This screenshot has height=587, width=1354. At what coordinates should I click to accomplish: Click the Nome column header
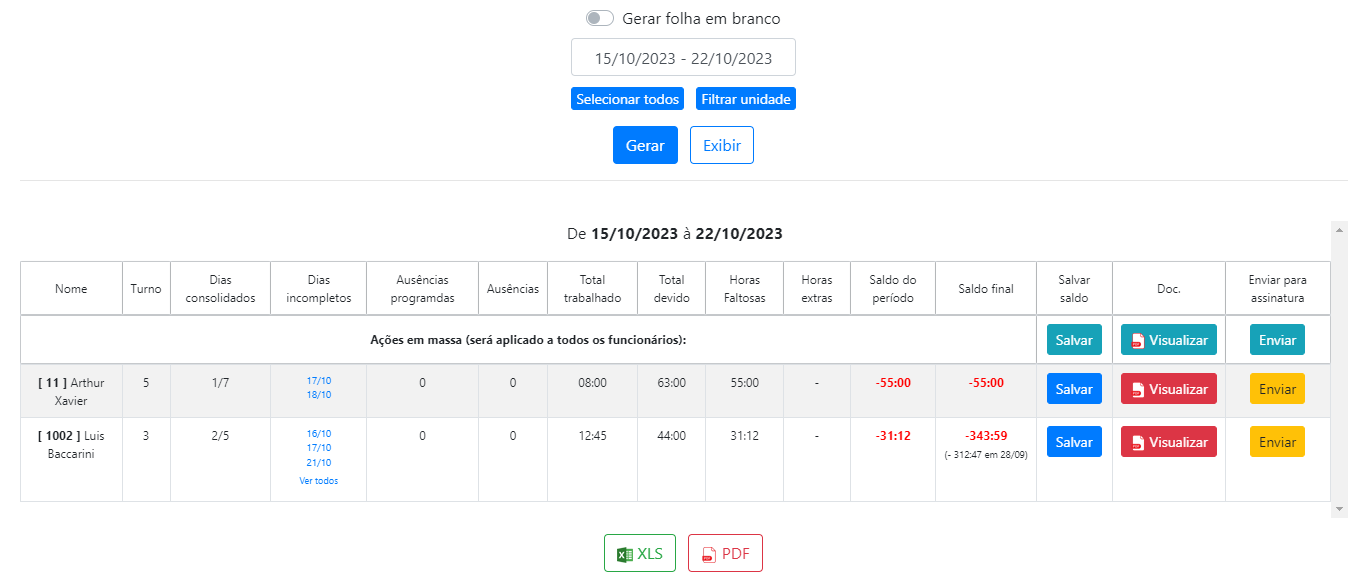71,289
